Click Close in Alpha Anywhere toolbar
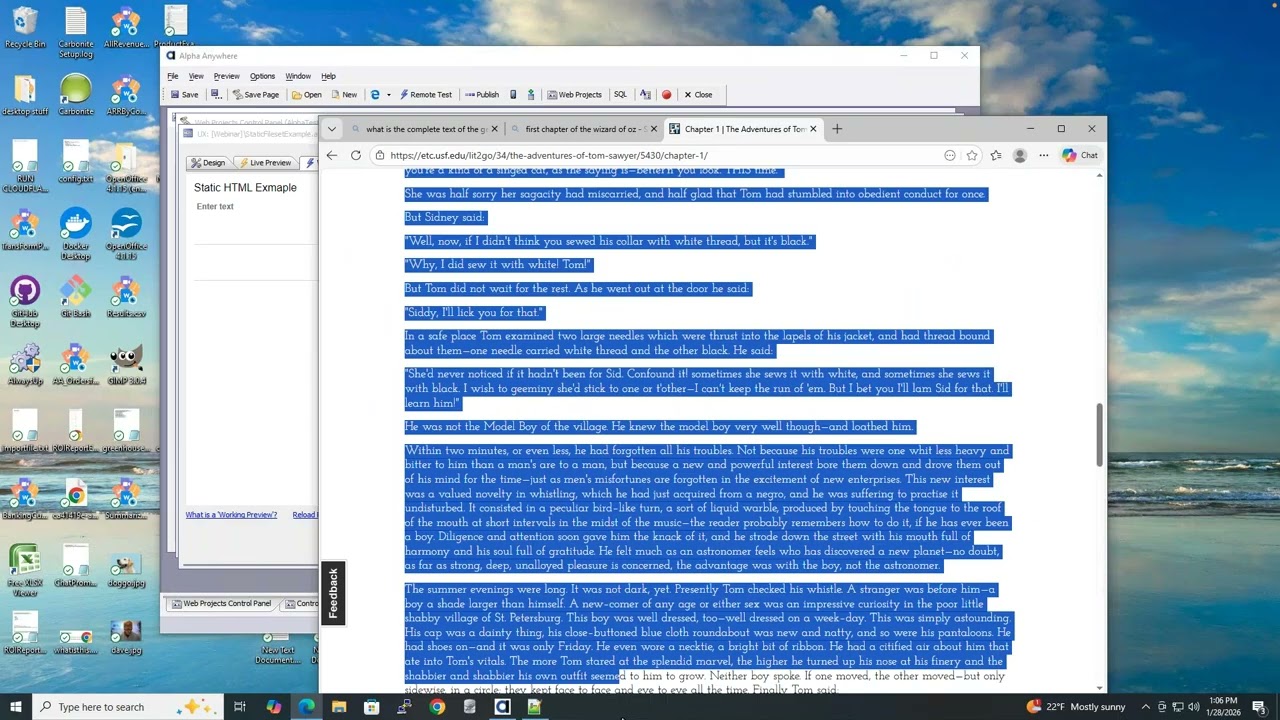Screen dimensions: 1280x720 [698, 95]
